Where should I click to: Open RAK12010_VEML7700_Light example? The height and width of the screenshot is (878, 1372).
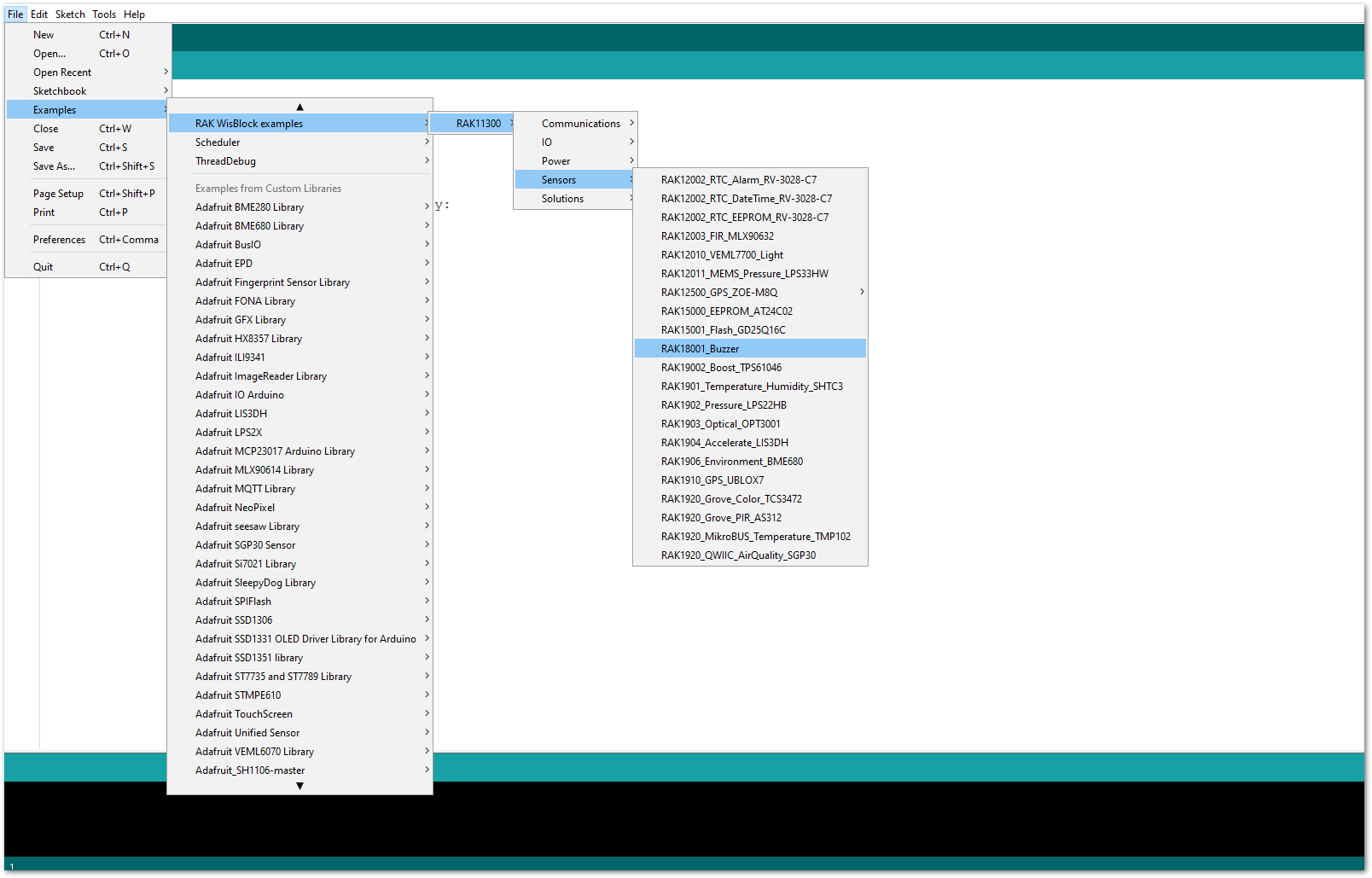tap(750, 255)
